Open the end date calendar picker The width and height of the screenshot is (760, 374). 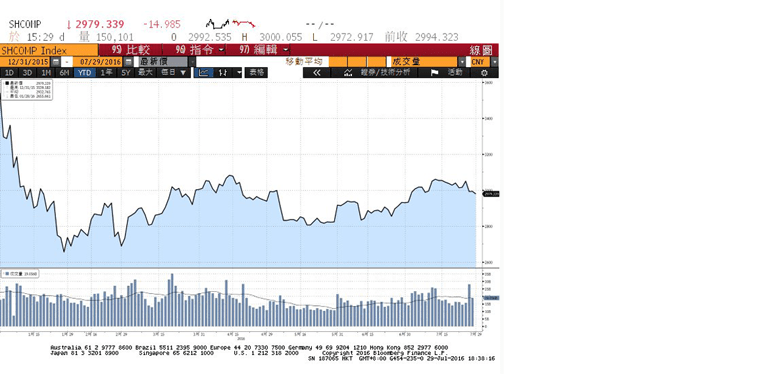[128, 62]
